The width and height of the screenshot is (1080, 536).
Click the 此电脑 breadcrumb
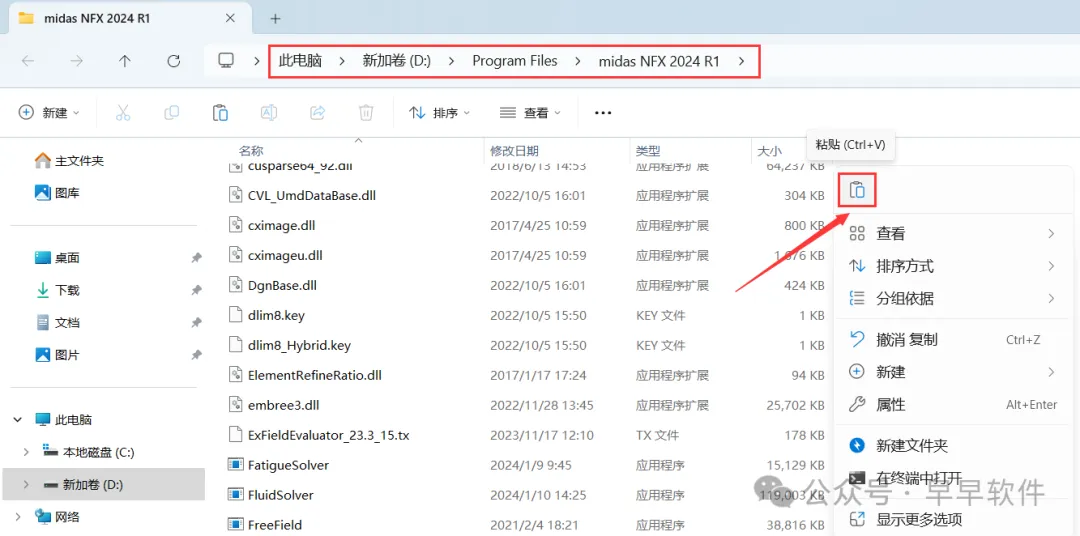[x=300, y=61]
